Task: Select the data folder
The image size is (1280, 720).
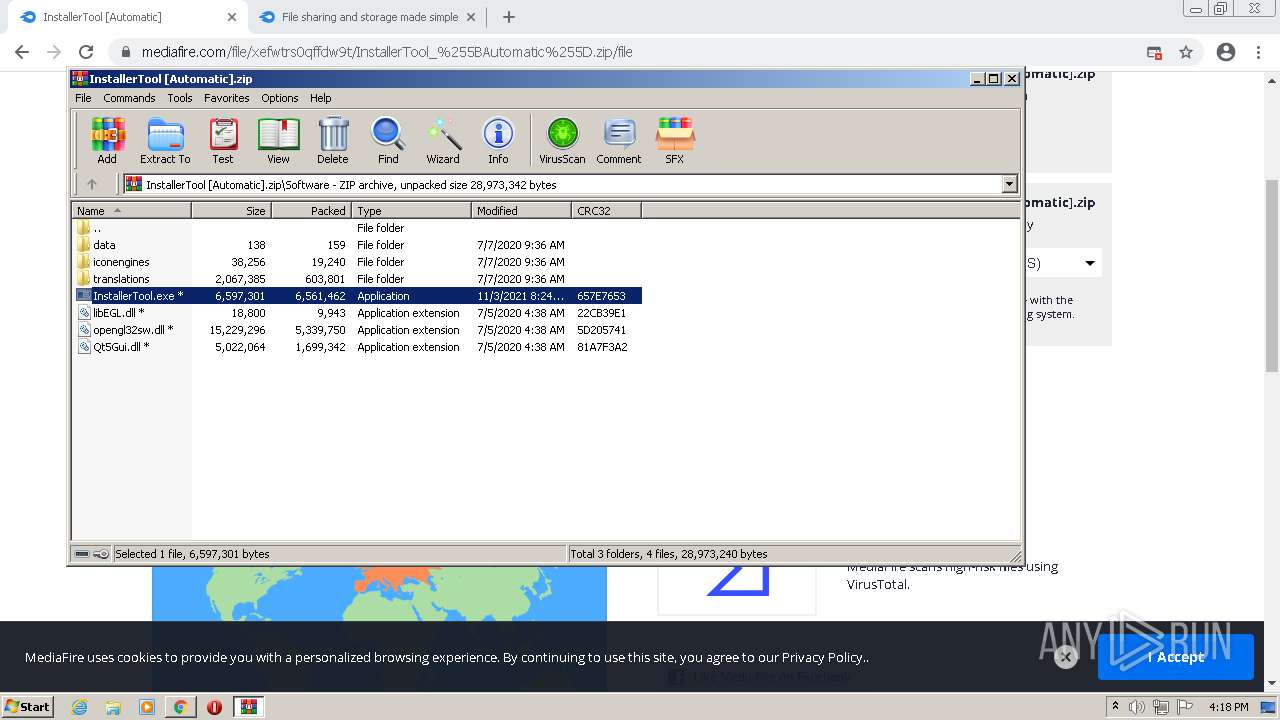Action: 357,245
